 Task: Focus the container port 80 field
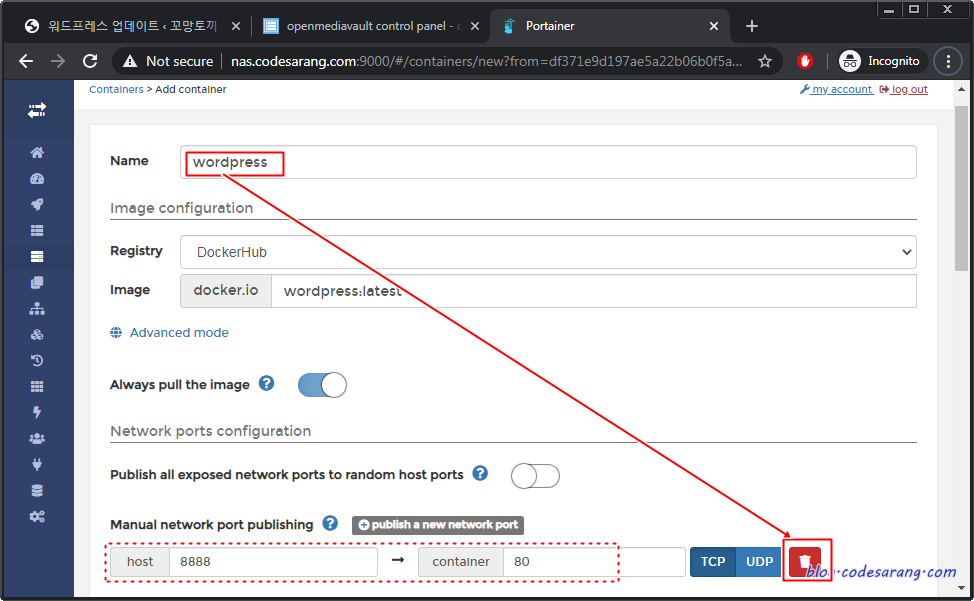[x=594, y=562]
